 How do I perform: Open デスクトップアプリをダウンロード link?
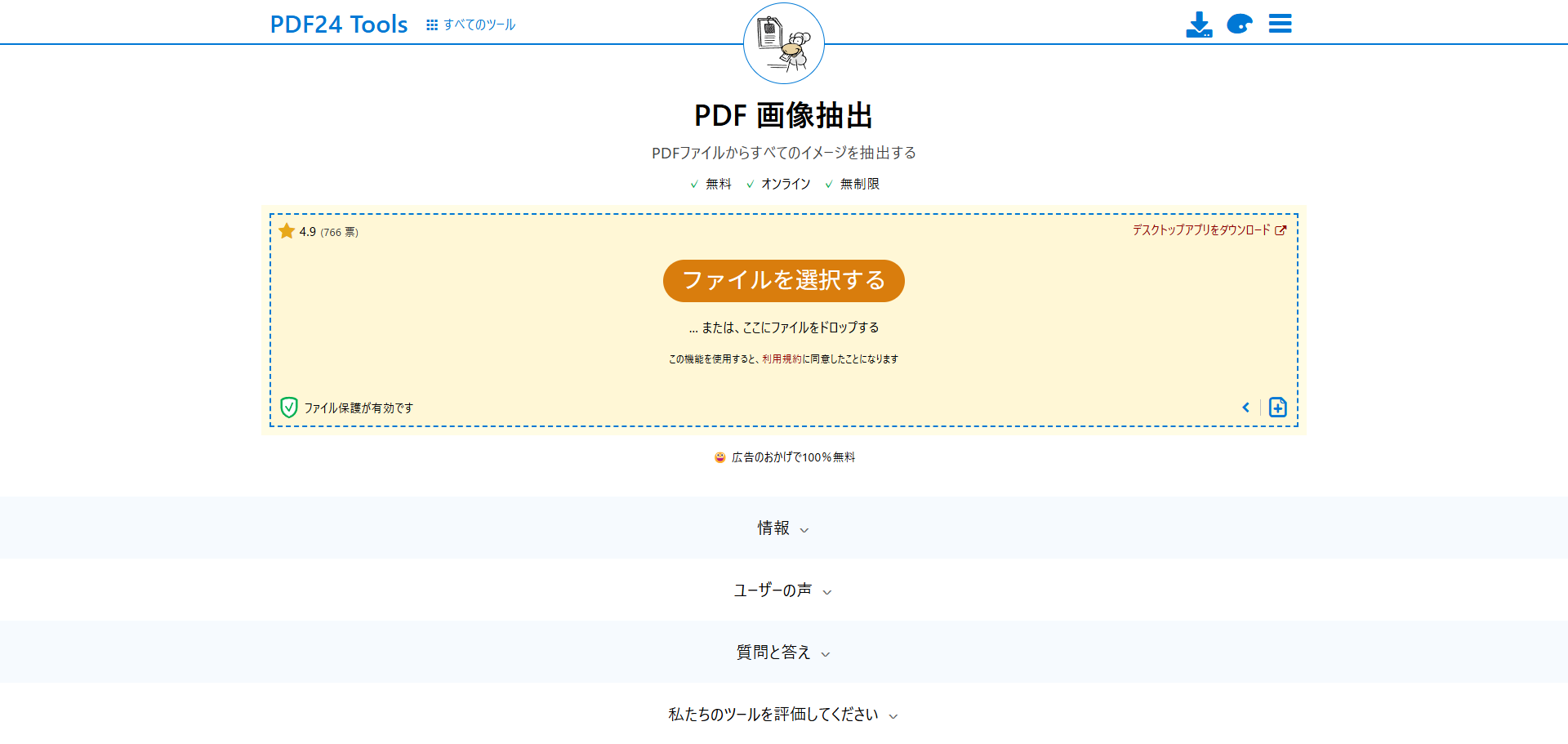(1201, 230)
